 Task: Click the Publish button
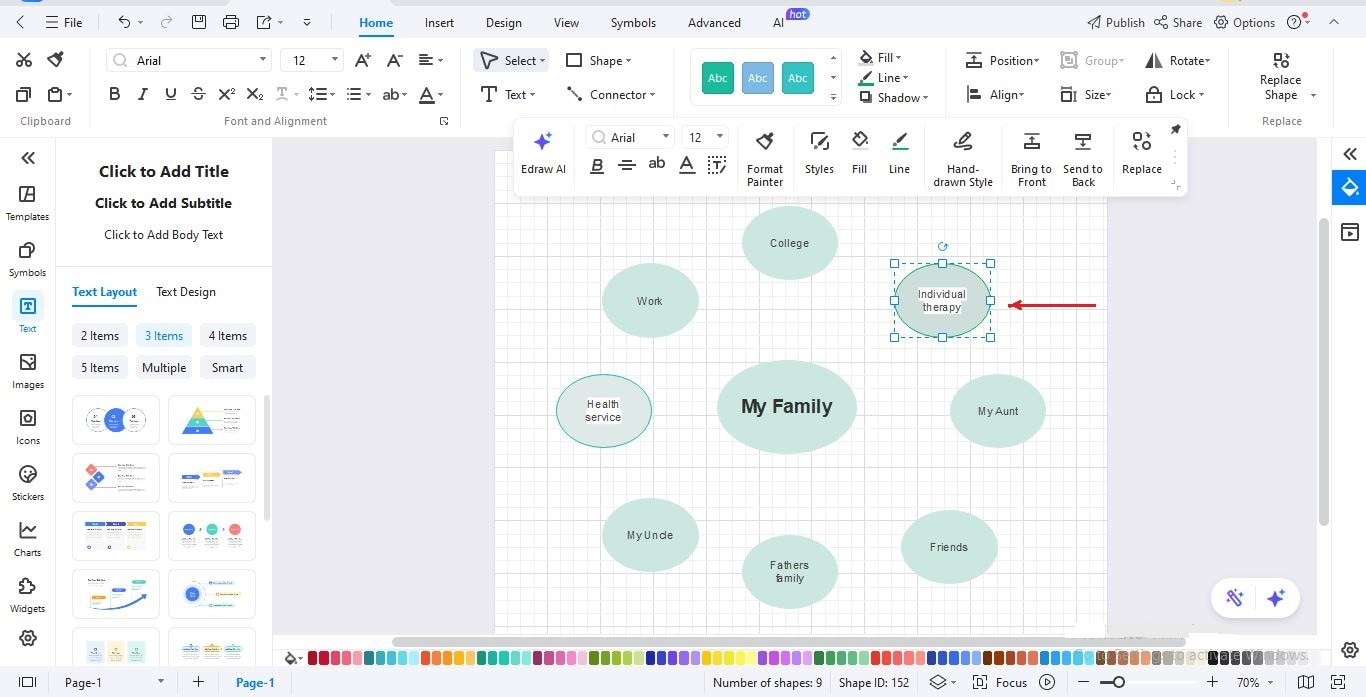1115,22
